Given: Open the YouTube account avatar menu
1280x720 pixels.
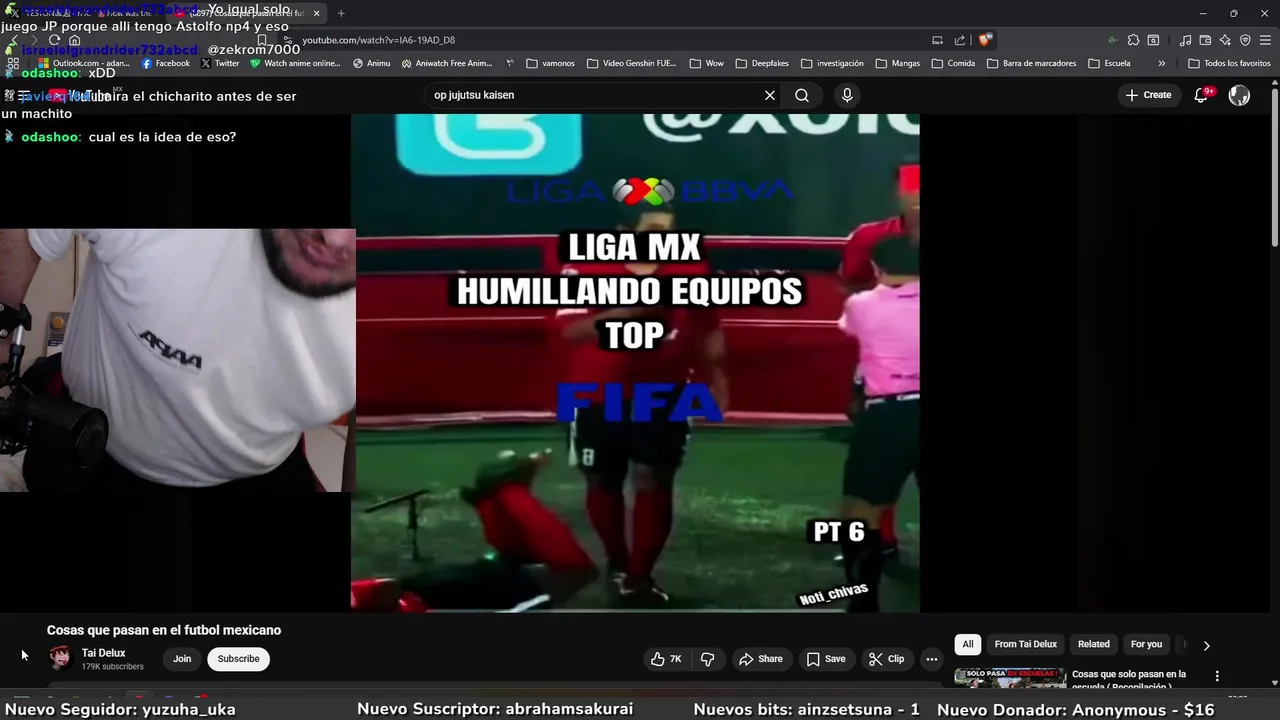Looking at the screenshot, I should [x=1239, y=95].
